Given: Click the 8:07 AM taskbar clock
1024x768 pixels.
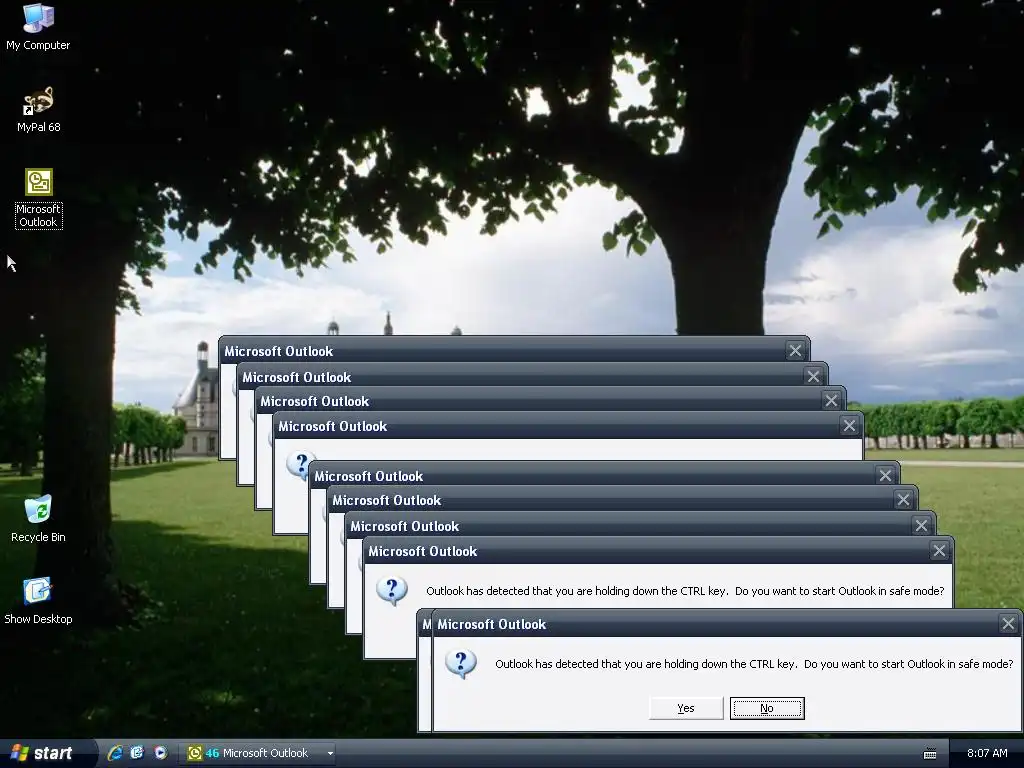Looking at the screenshot, I should (x=987, y=753).
